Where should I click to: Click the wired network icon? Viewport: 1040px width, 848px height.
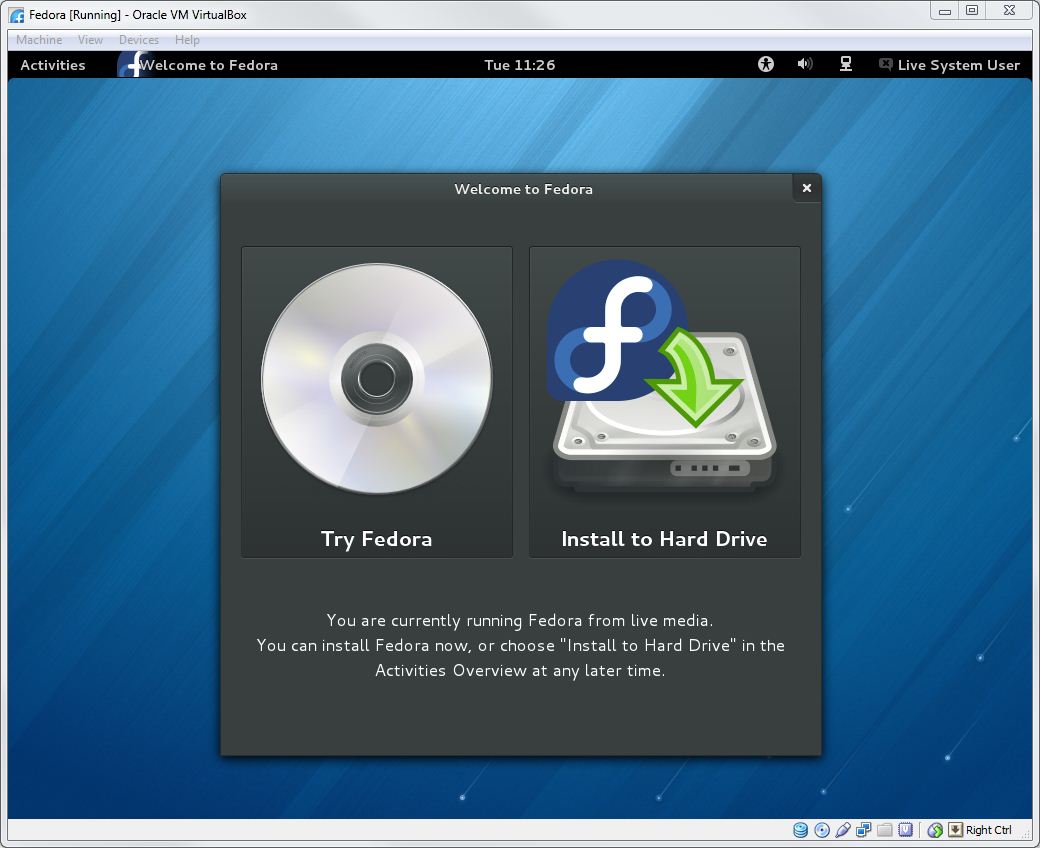click(846, 64)
